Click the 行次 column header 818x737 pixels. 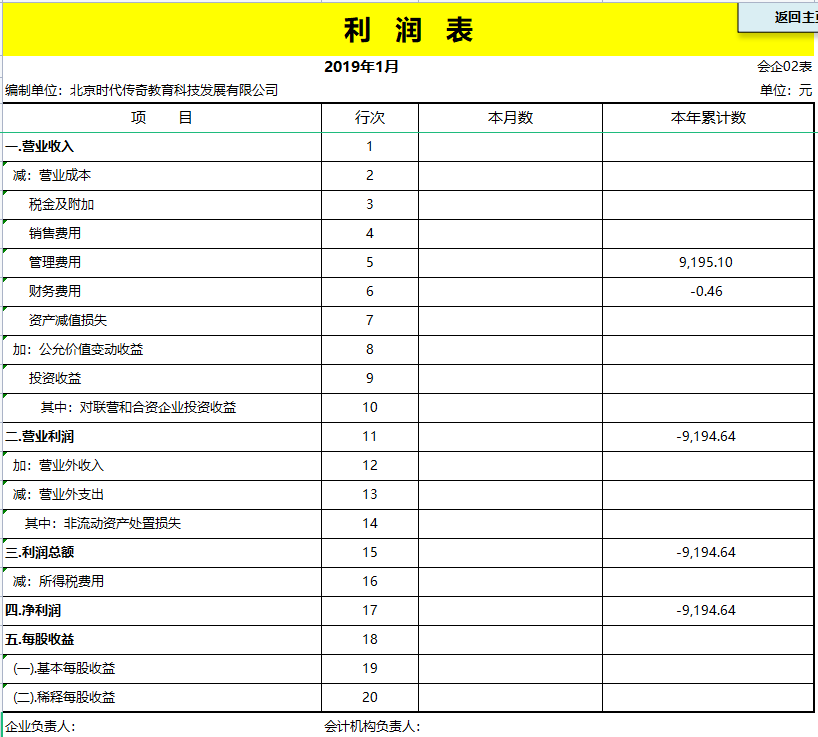(x=369, y=117)
